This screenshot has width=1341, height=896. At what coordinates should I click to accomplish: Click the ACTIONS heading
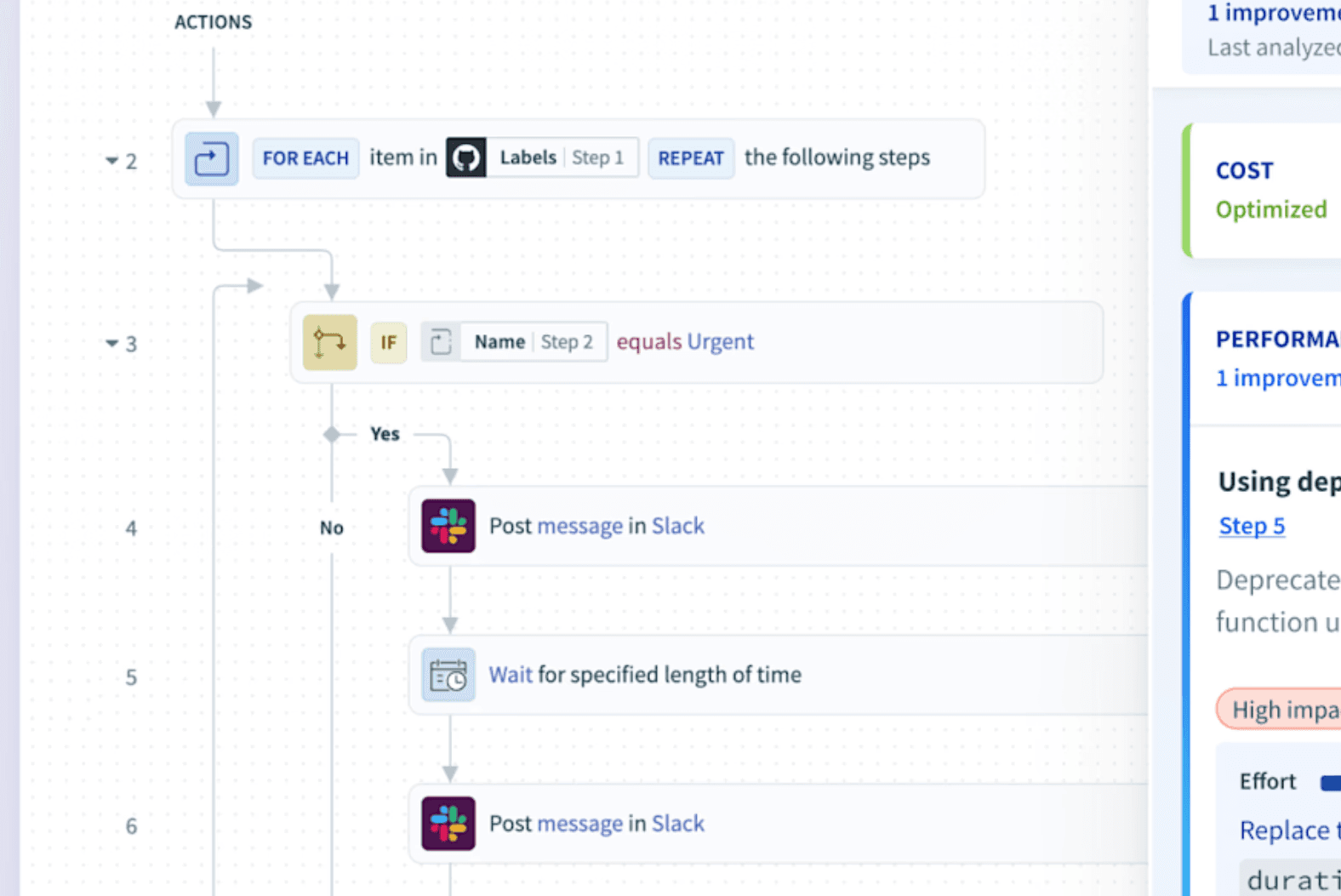click(x=214, y=22)
